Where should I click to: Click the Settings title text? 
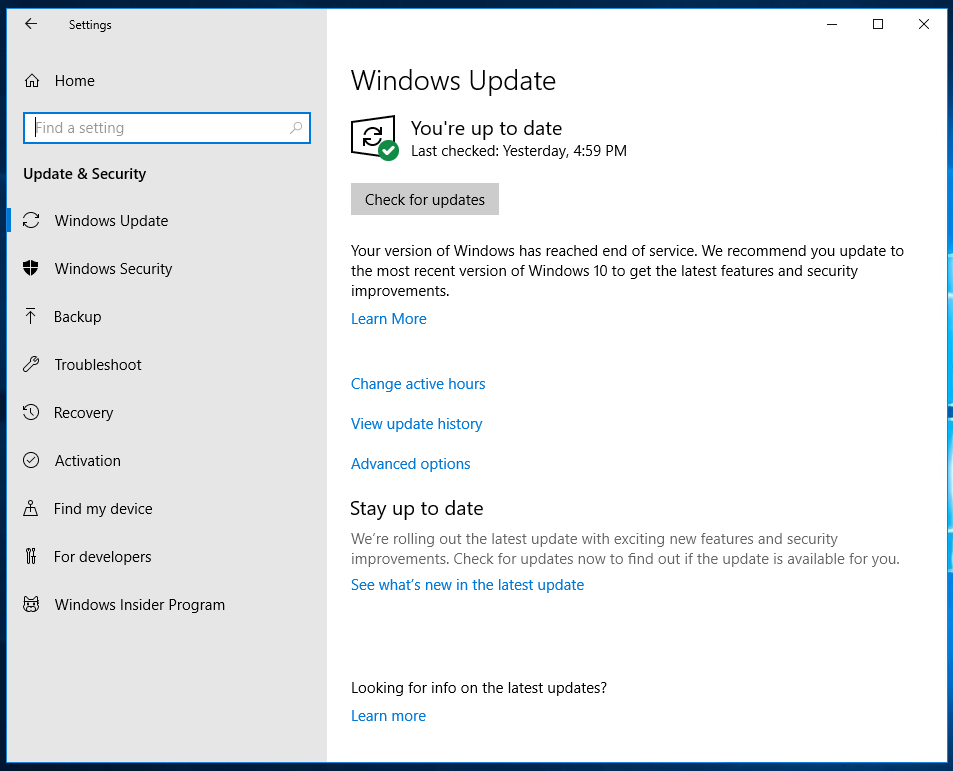point(90,25)
